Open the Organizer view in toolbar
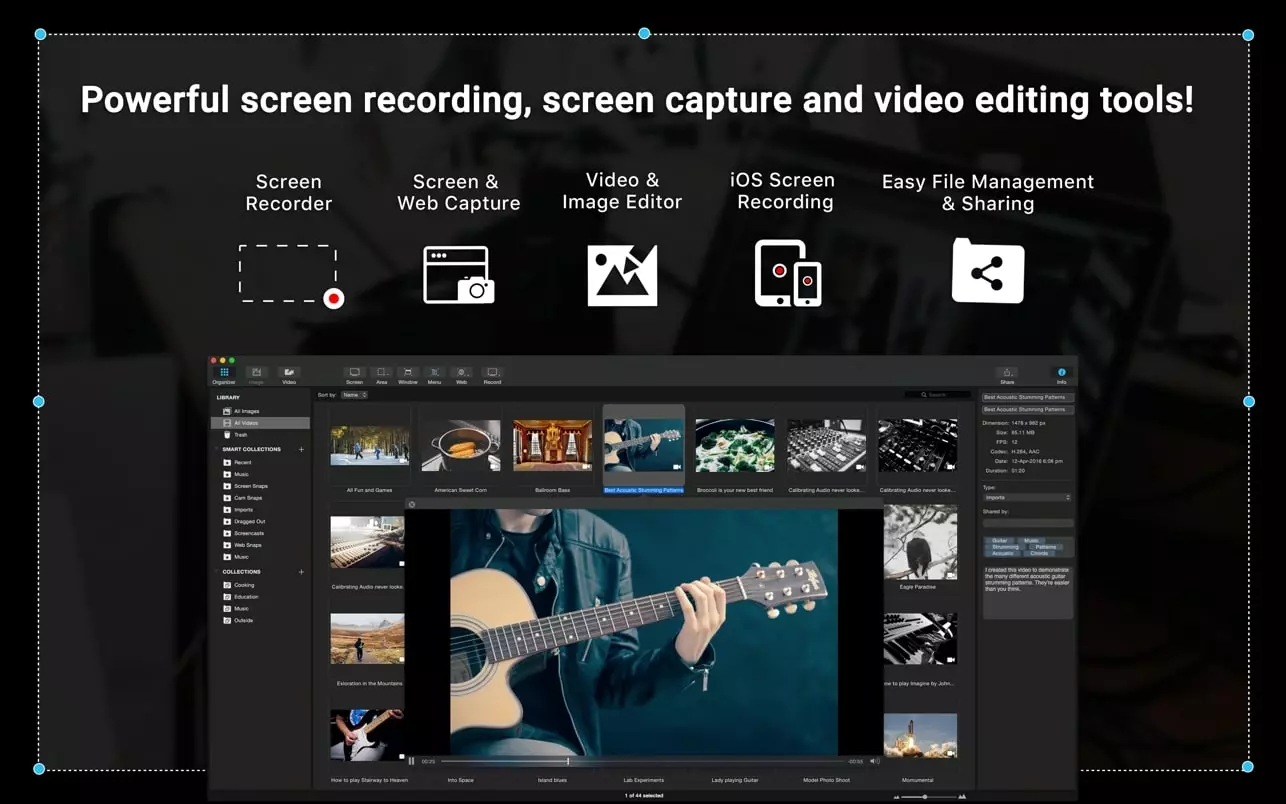Viewport: 1286px width, 804px height. click(x=224, y=374)
